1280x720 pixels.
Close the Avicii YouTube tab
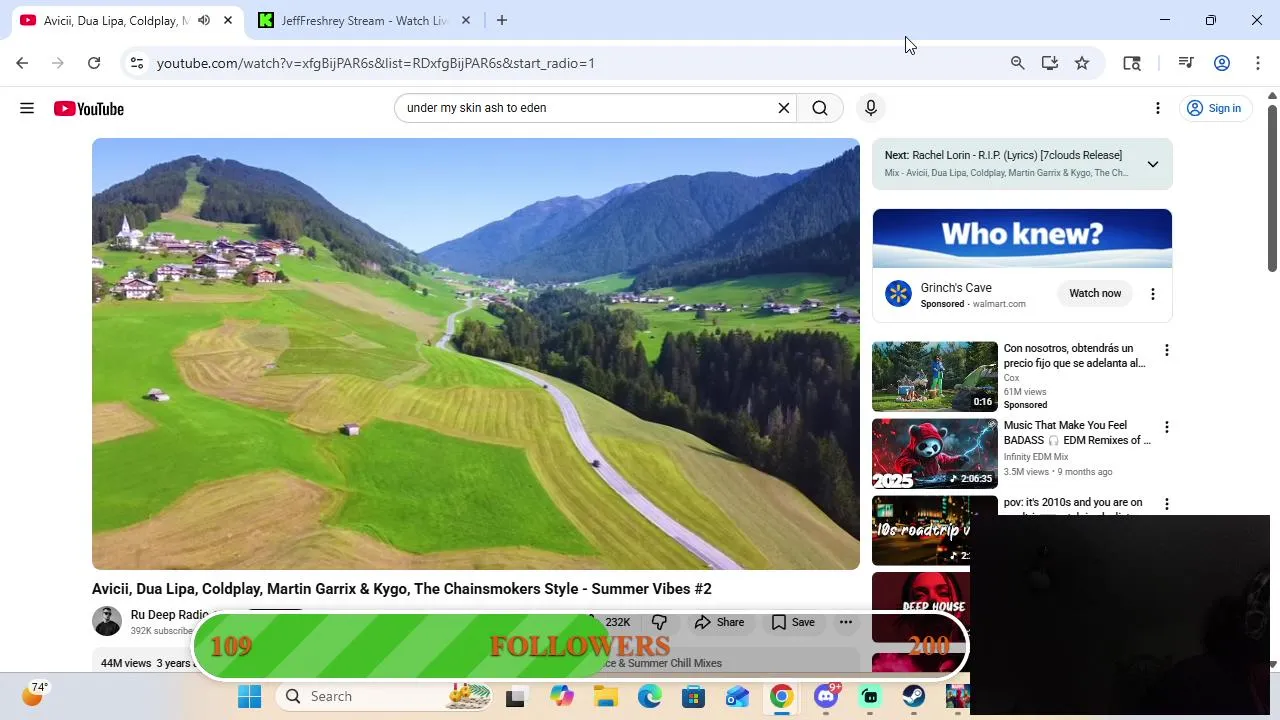click(x=228, y=20)
